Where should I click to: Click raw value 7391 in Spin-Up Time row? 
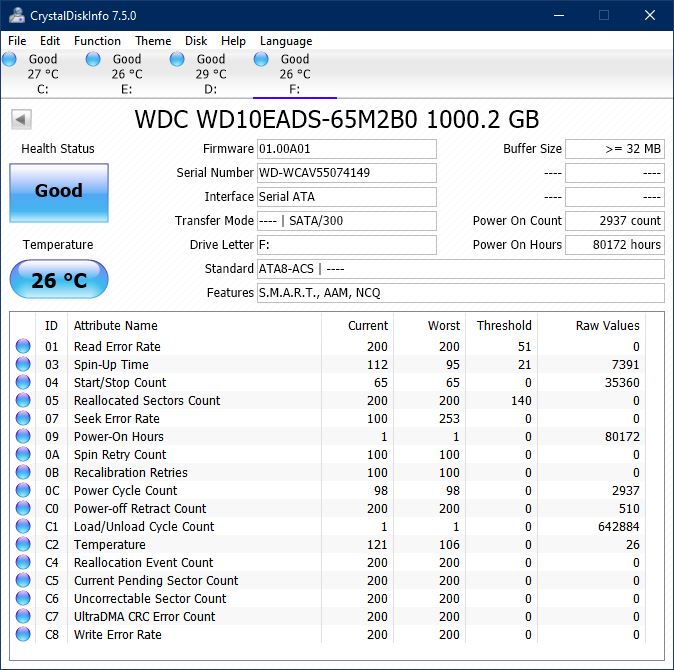pos(625,364)
